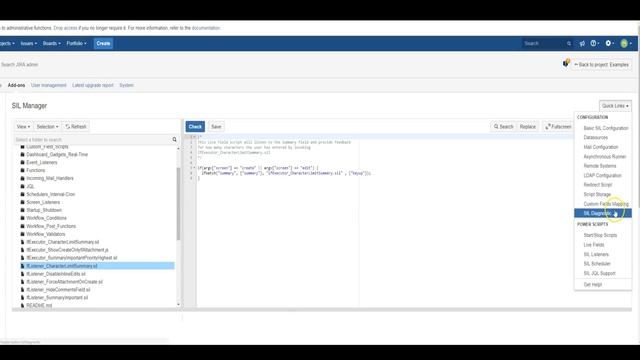Open the View dropdown in file panel
This screenshot has width=640, height=360.
click(x=23, y=127)
